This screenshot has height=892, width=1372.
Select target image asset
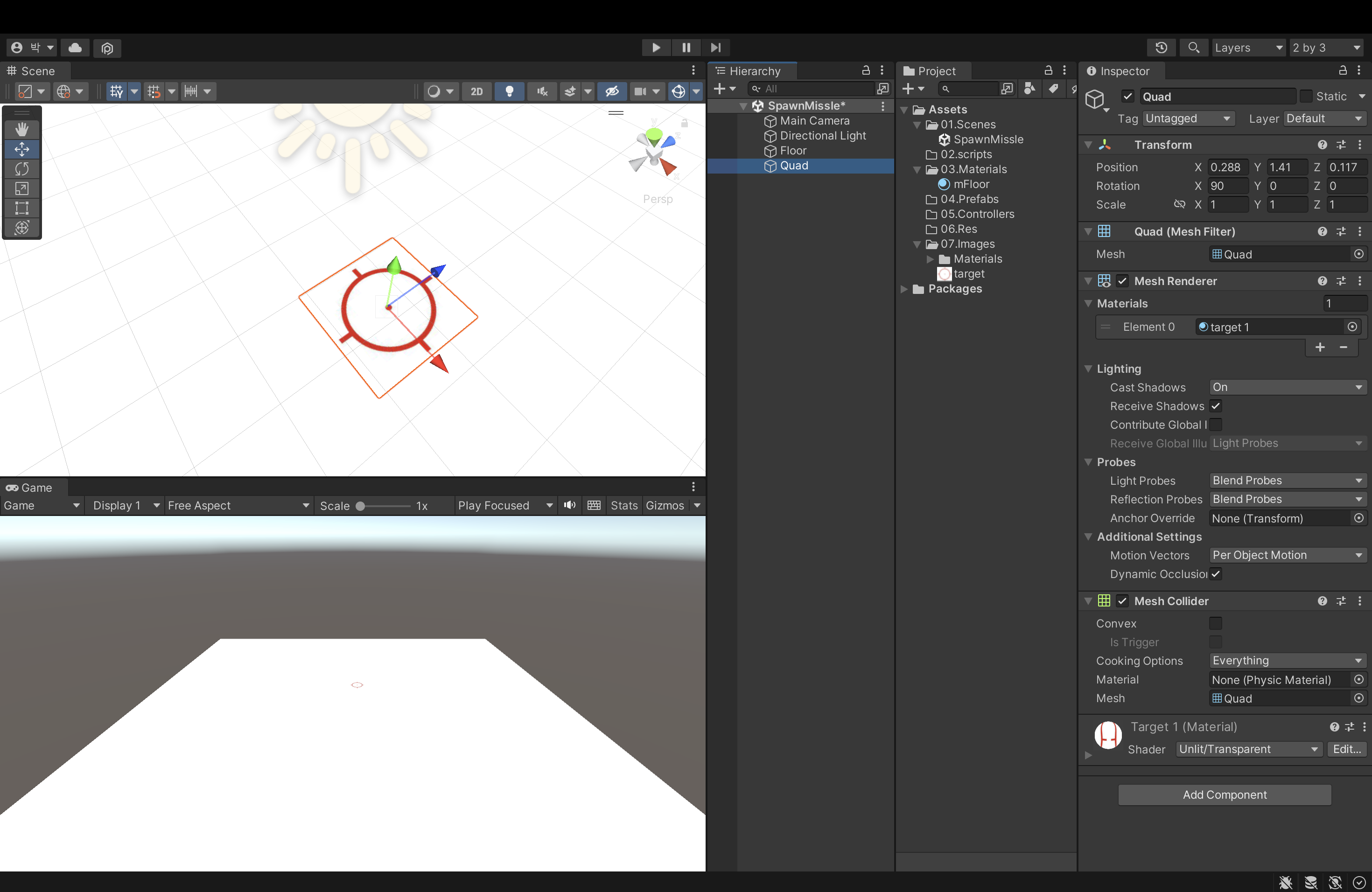[968, 274]
